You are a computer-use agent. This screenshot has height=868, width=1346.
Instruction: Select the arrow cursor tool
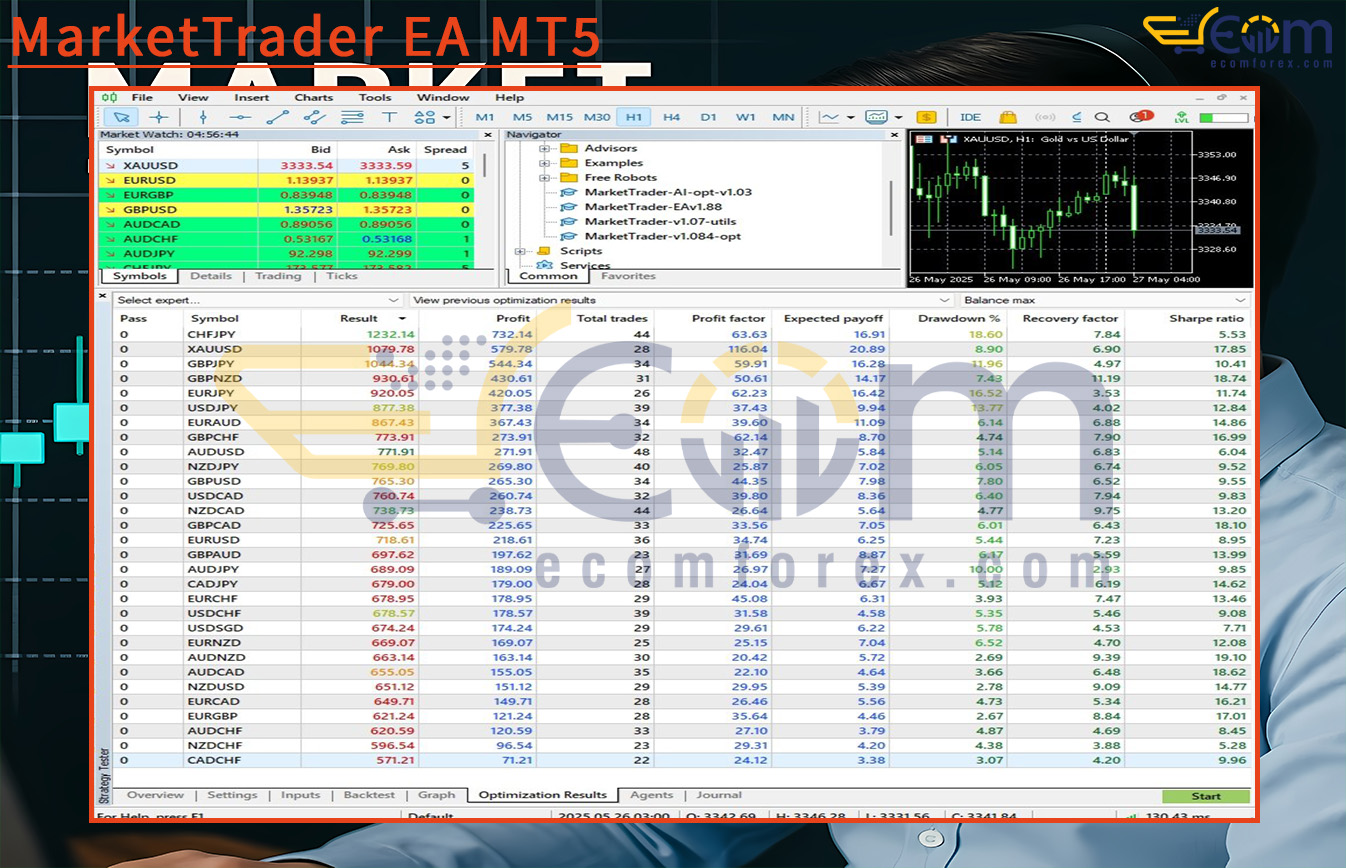[x=123, y=117]
